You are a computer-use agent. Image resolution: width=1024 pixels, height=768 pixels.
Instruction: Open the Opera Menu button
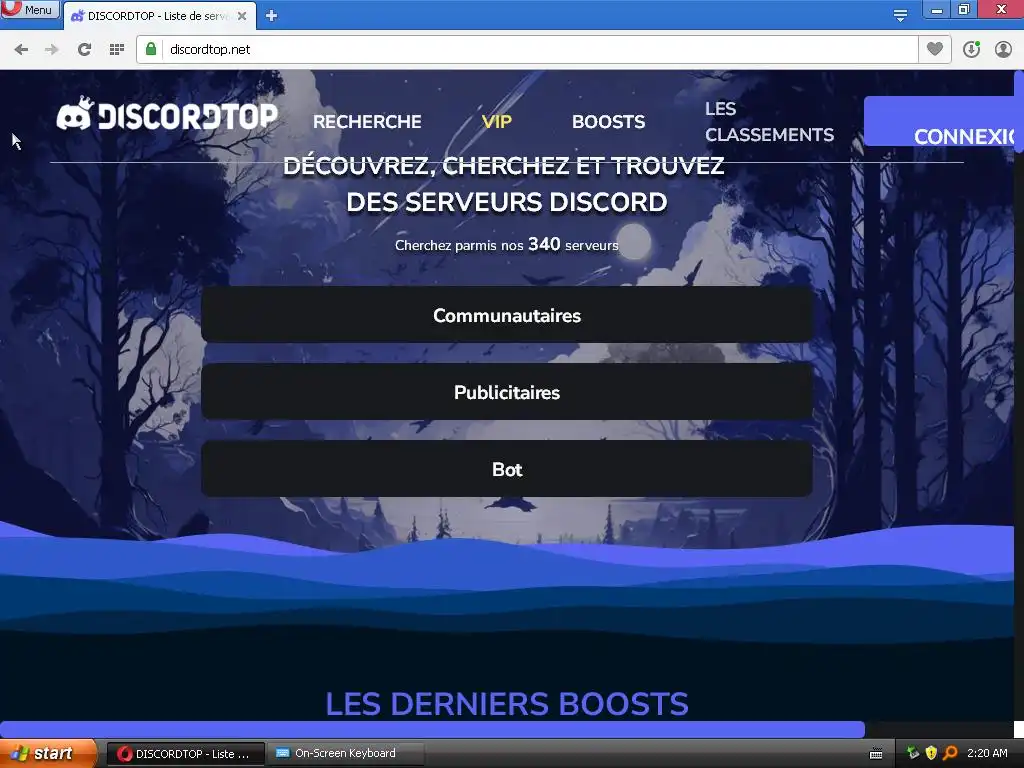tap(30, 9)
